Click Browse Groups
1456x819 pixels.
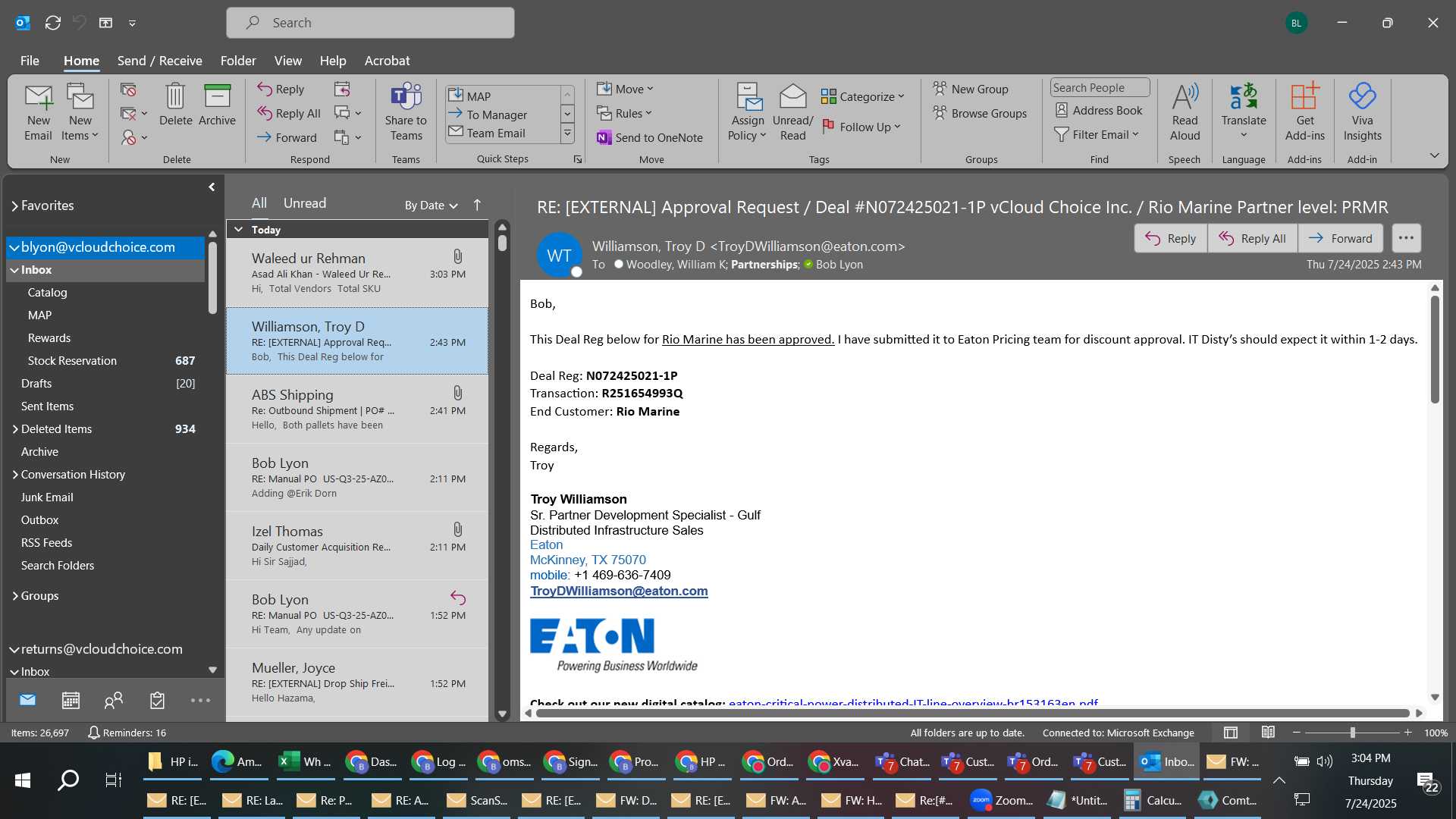click(980, 113)
